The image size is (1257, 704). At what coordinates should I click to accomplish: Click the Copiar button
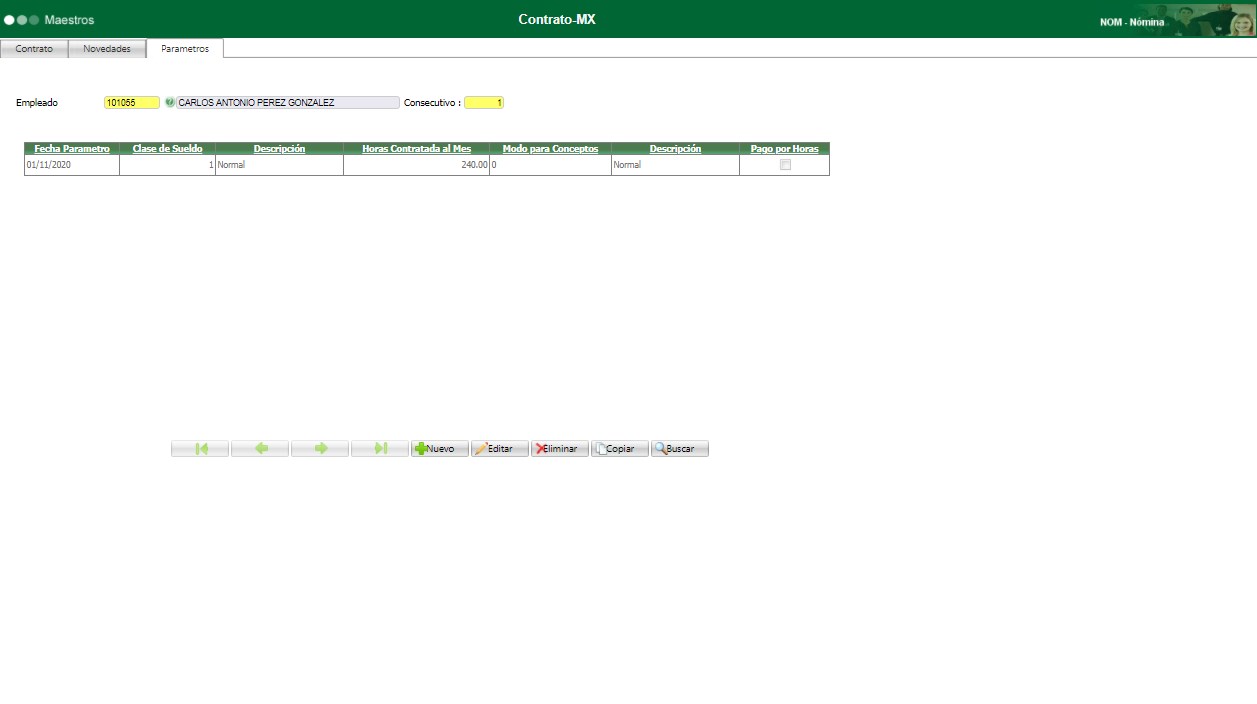(620, 449)
